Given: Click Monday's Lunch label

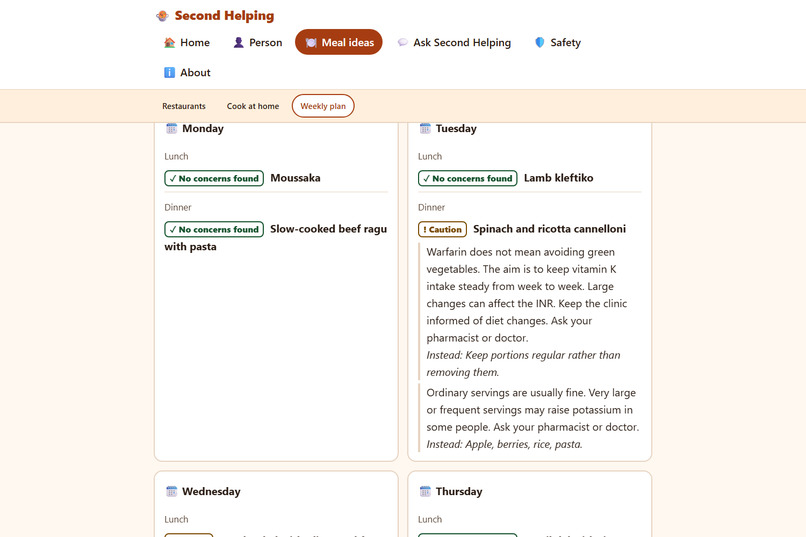Looking at the screenshot, I should 176,156.
